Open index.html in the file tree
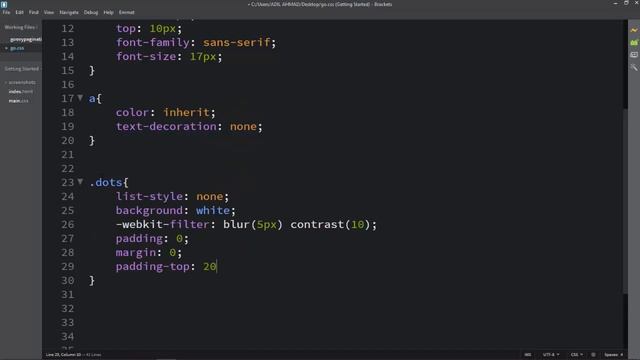The height and width of the screenshot is (360, 640). point(20,91)
